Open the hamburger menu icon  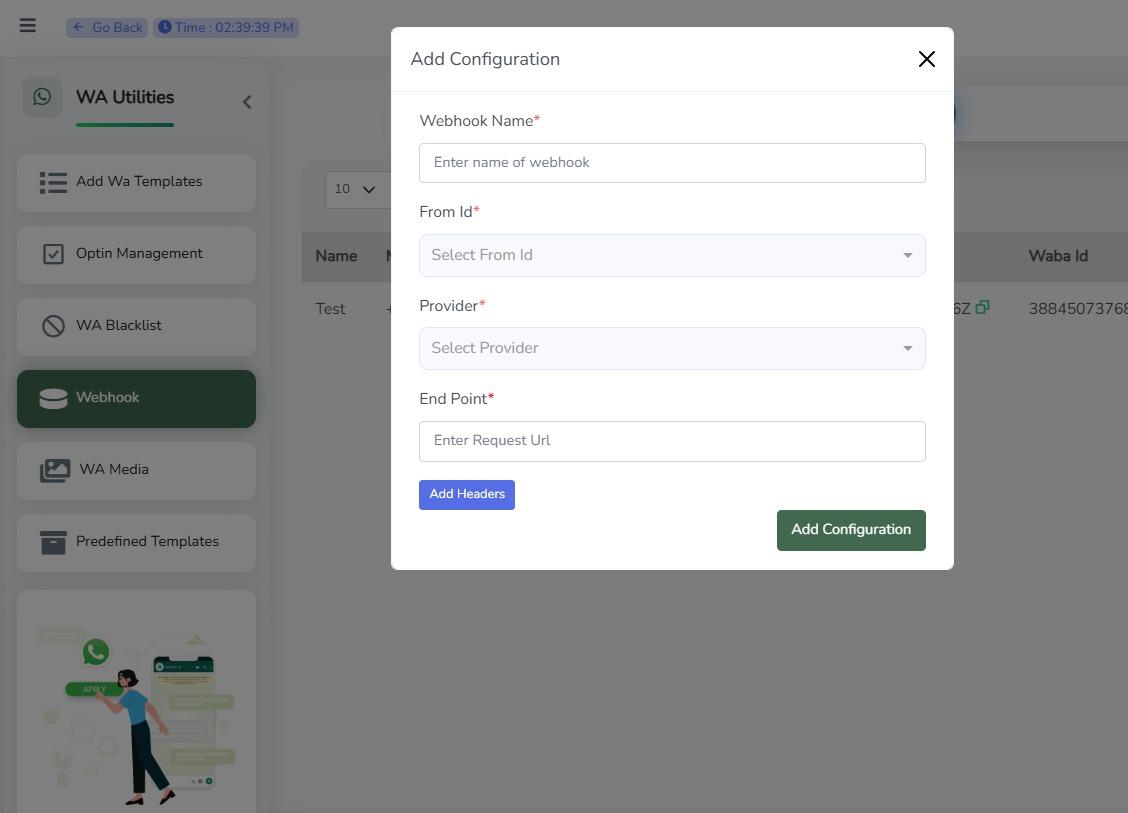(27, 25)
